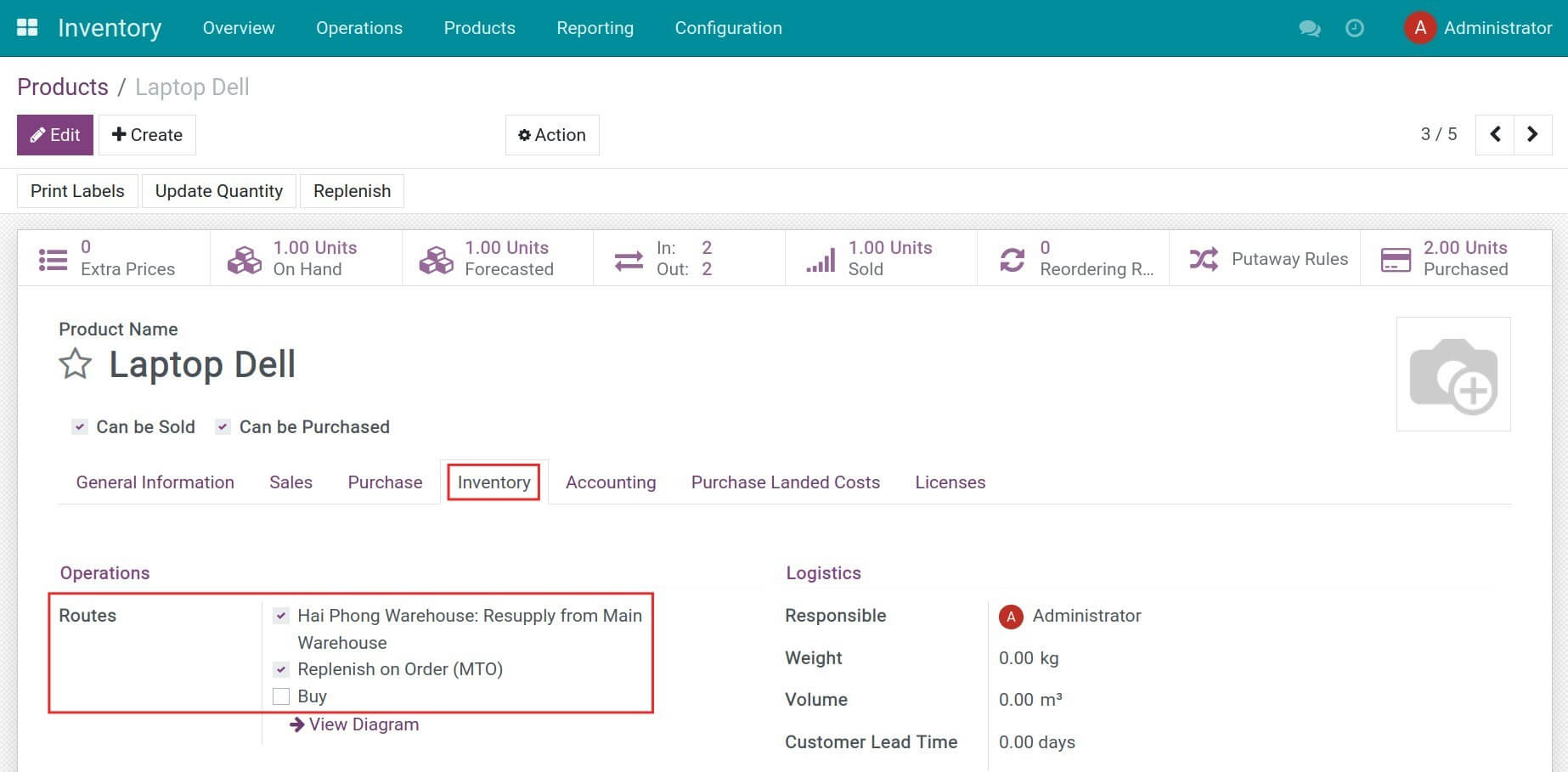This screenshot has width=1568, height=772.
Task: Open the messaging conversations icon
Action: tap(1309, 28)
